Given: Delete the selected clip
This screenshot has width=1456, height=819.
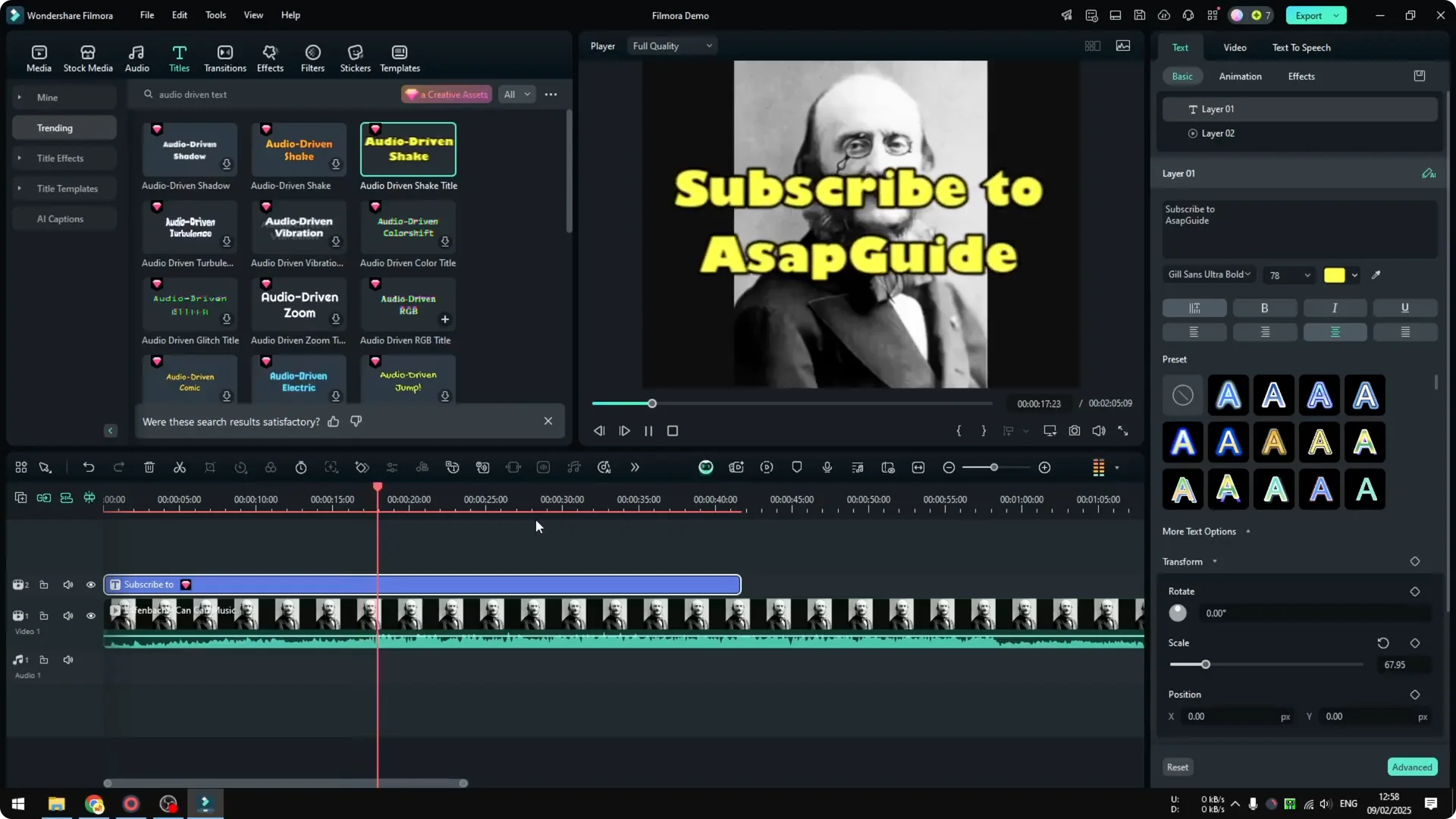Looking at the screenshot, I should 149,467.
